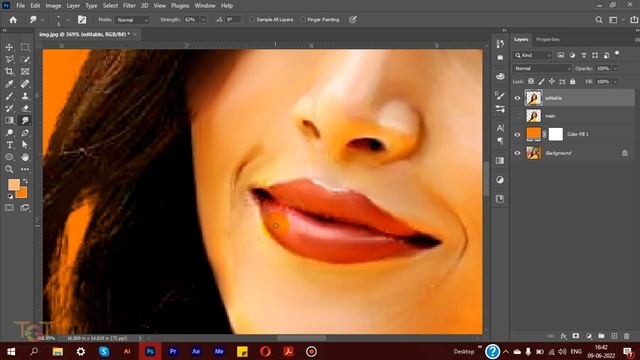Screen dimensions: 640x360
Task: Toggle Lock image pixels brush icon
Action: point(542,82)
